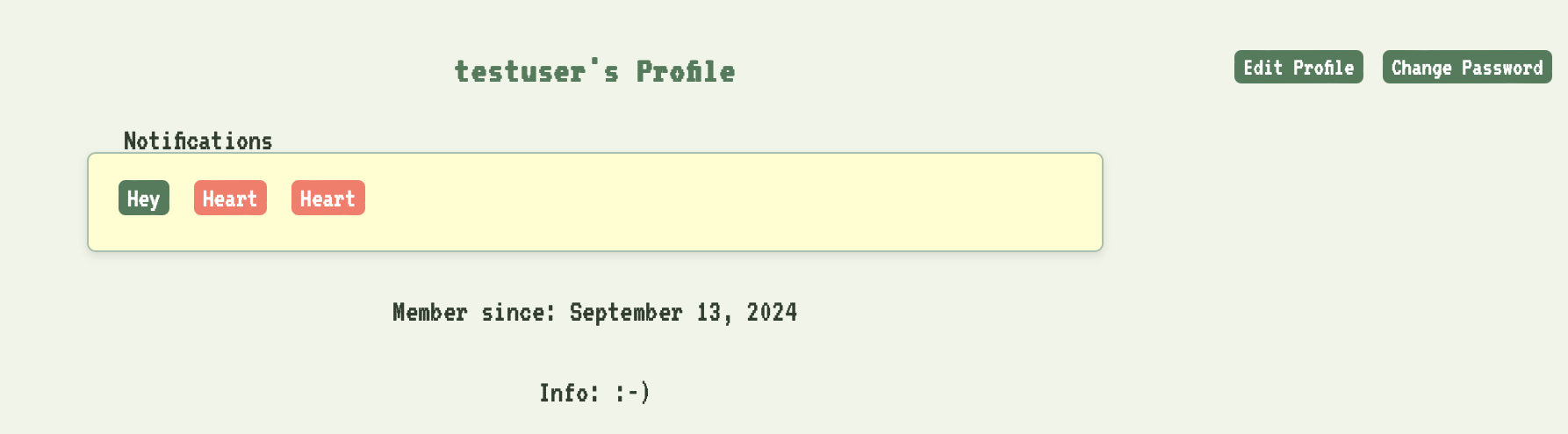Viewport: 1568px width, 434px height.
Task: Select the second Heart notification badge
Action: [x=327, y=199]
